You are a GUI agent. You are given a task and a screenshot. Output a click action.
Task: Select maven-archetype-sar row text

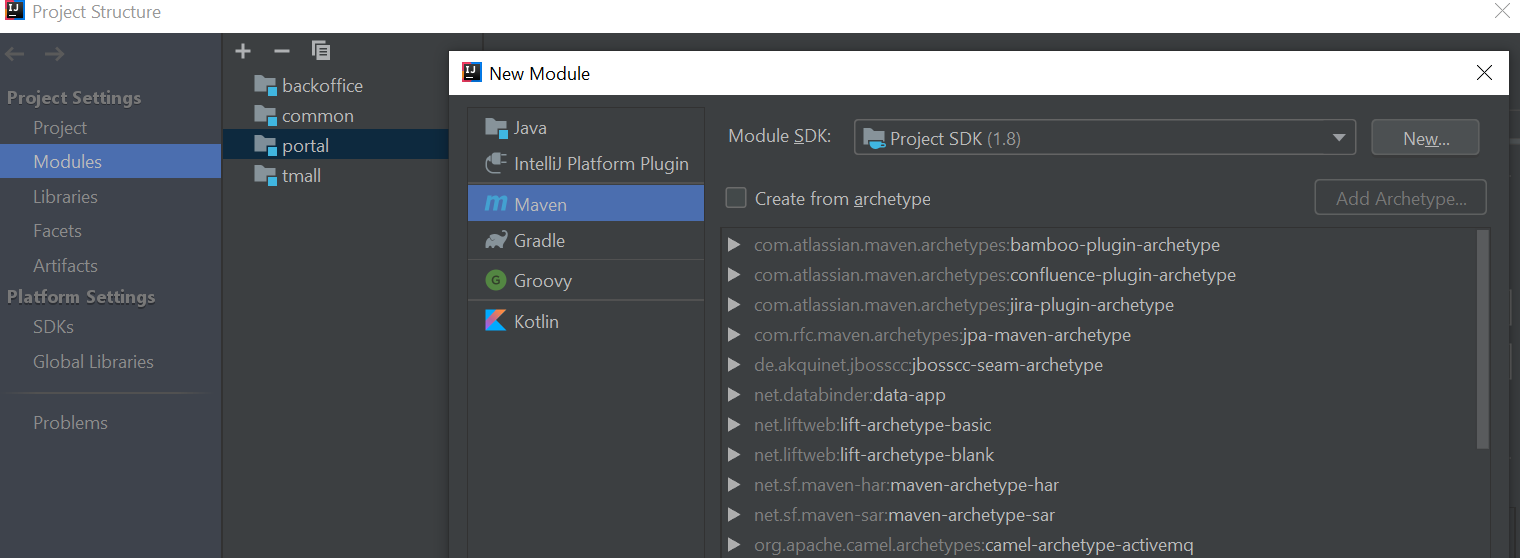[x=905, y=515]
